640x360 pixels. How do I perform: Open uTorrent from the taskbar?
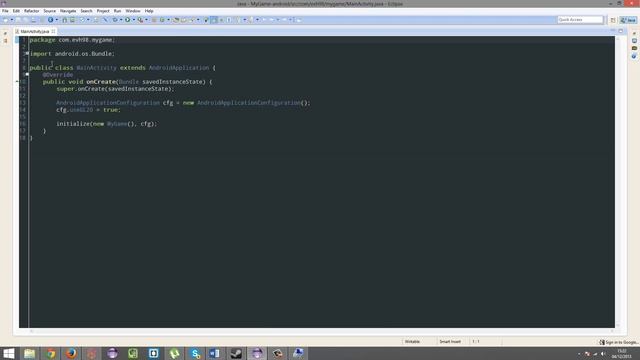coord(174,353)
